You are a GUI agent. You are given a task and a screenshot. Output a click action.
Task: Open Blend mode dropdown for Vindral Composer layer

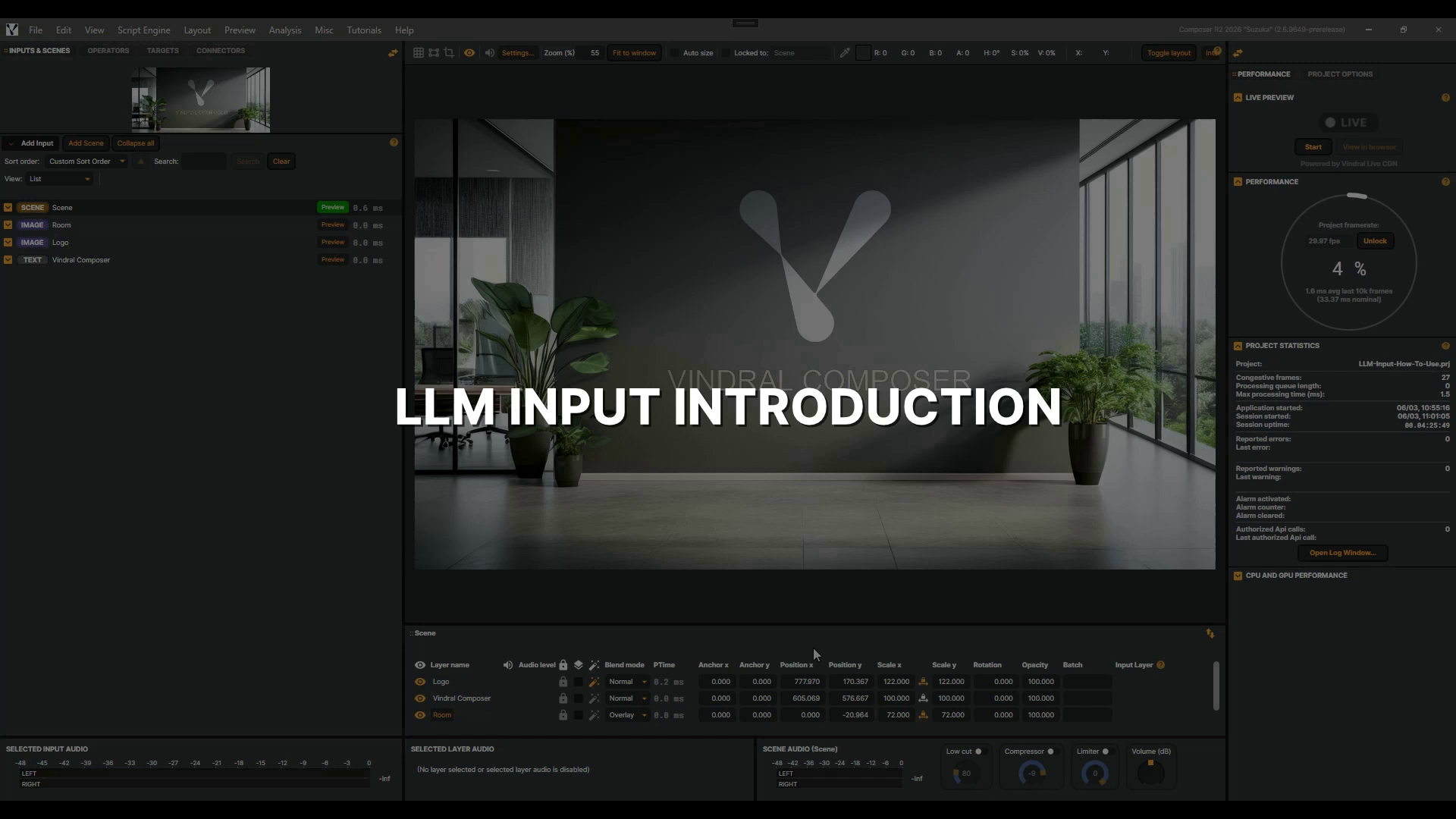pos(627,698)
